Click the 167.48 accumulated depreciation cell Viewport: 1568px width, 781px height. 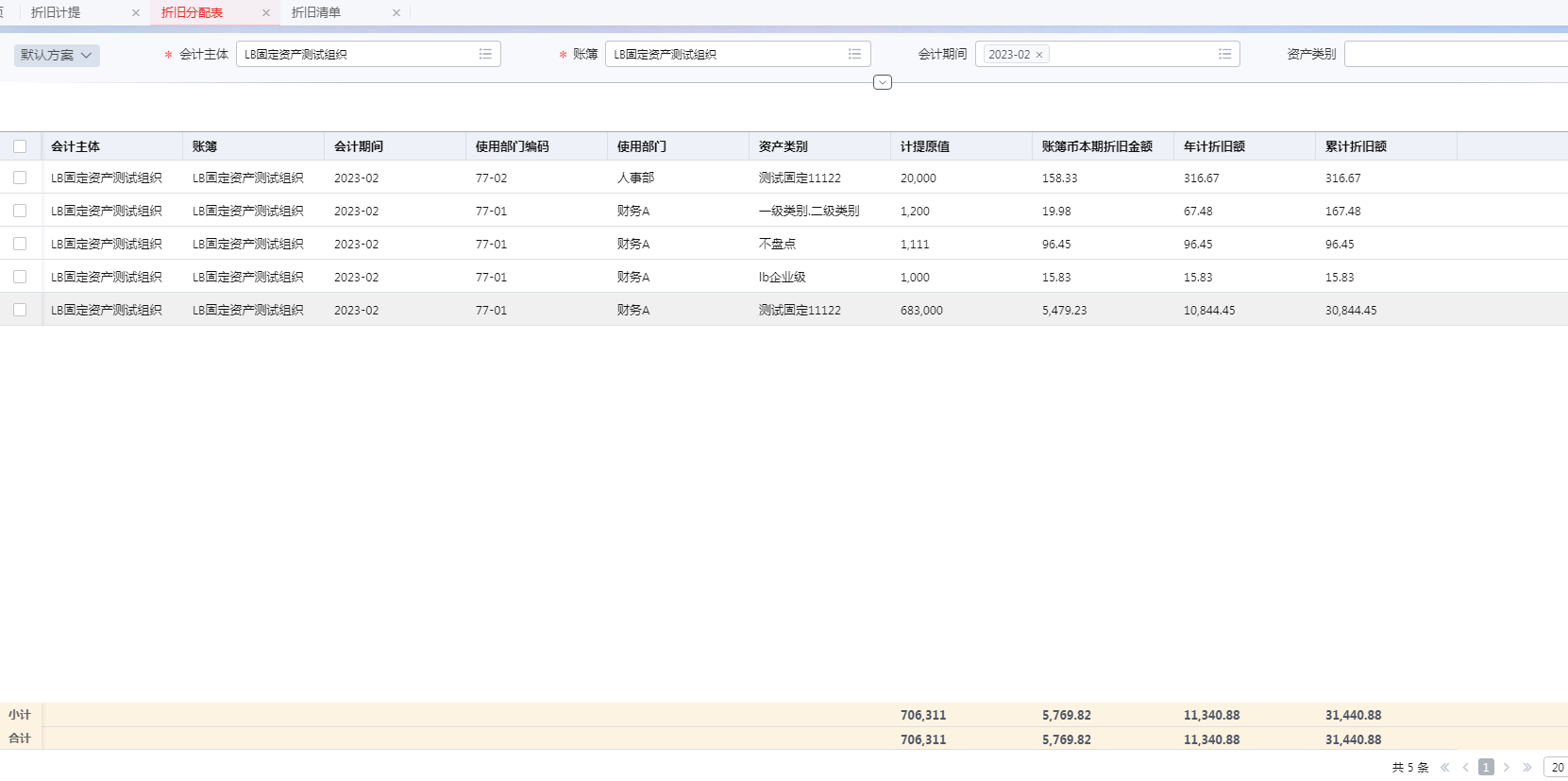[1342, 211]
